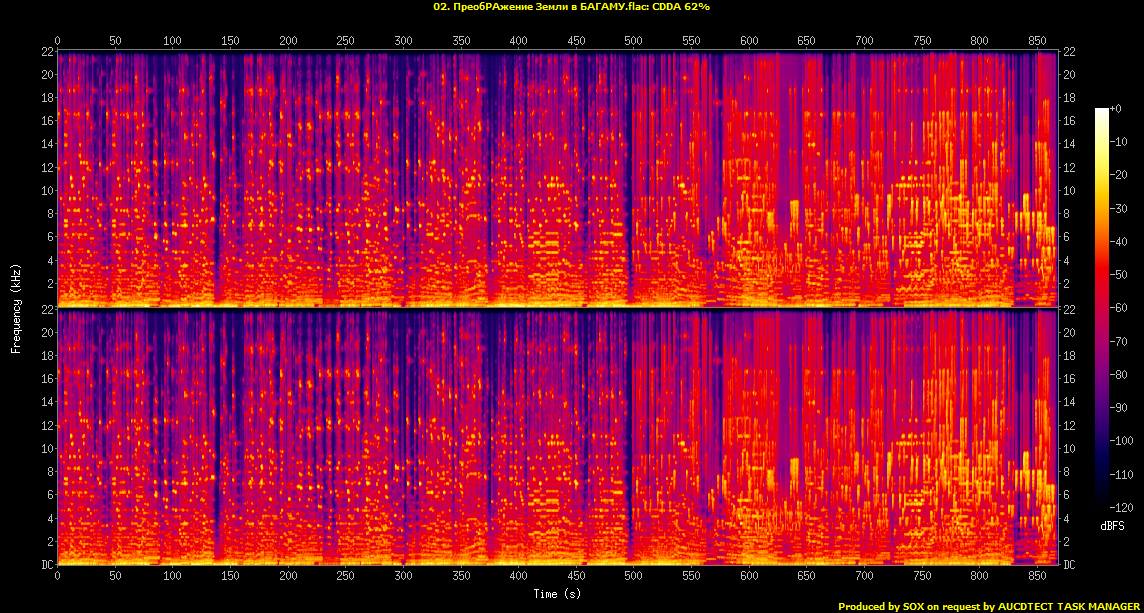Click the DC label on left frequency axis
Viewport: 1144px width, 613px height.
(x=47, y=565)
